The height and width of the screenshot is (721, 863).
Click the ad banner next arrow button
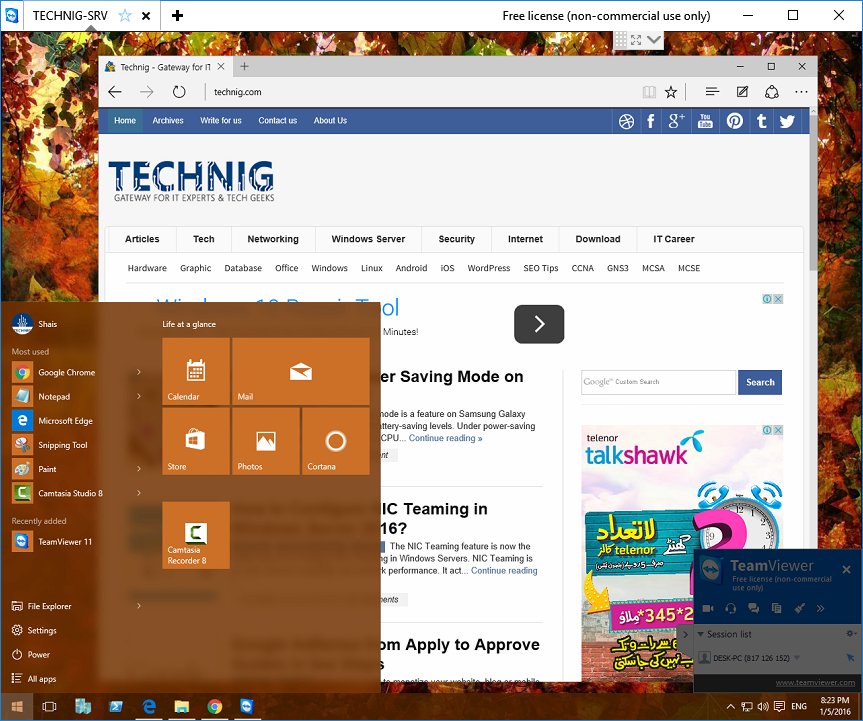(539, 324)
